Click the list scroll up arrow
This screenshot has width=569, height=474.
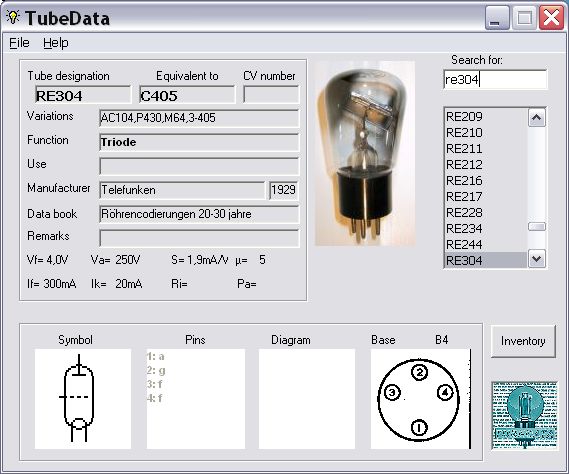[537, 118]
